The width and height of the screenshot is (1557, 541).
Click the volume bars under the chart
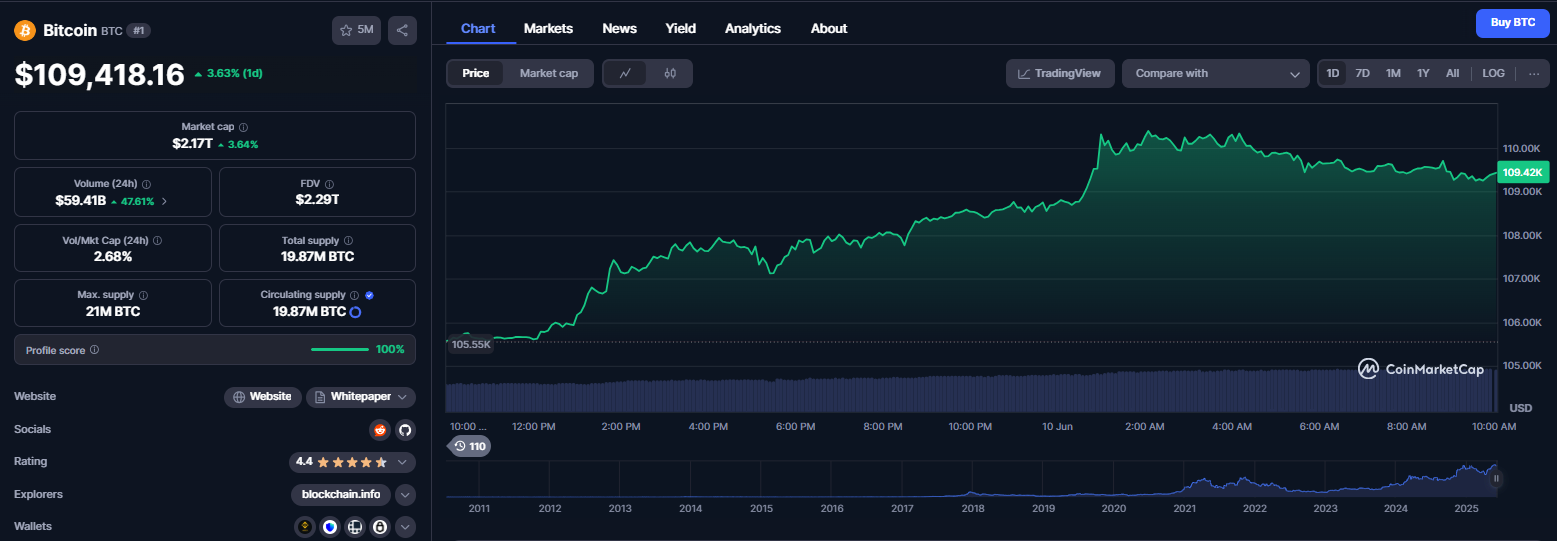970,391
